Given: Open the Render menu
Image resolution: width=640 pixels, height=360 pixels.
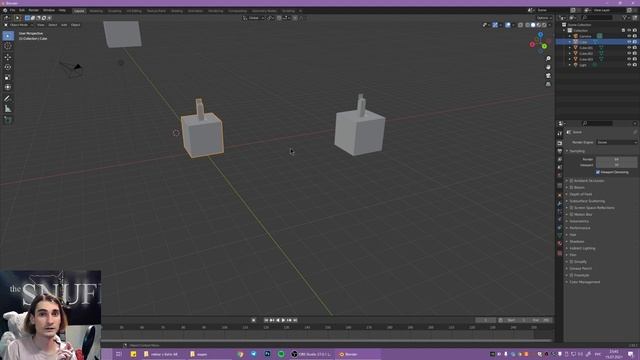Looking at the screenshot, I should pos(33,10).
